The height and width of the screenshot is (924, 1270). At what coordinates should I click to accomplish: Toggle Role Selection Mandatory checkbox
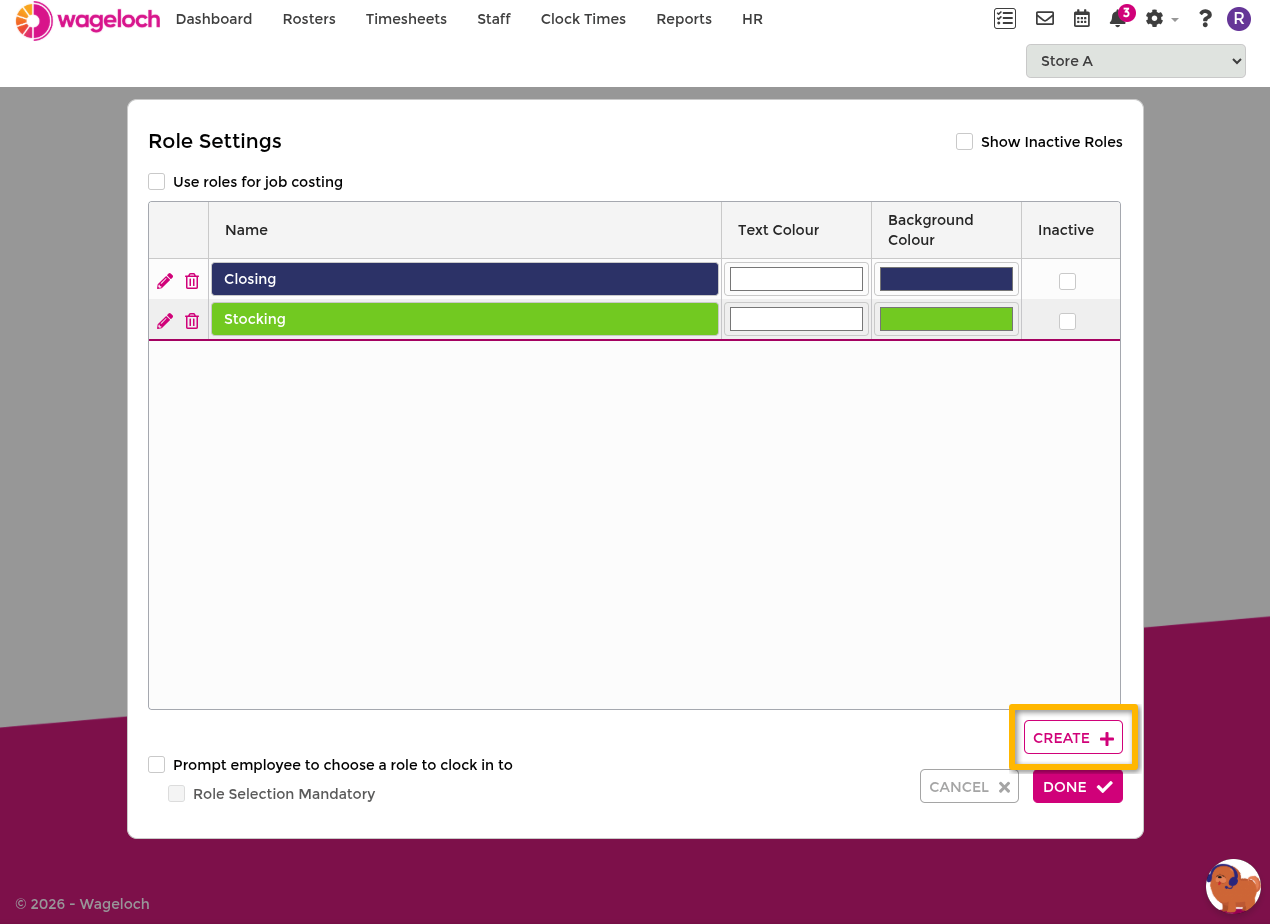pyautogui.click(x=176, y=794)
